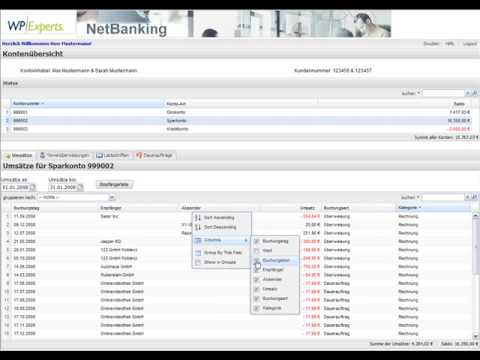This screenshot has width=480, height=360.
Task: Click the Hilfe link at top right
Action: click(449, 44)
